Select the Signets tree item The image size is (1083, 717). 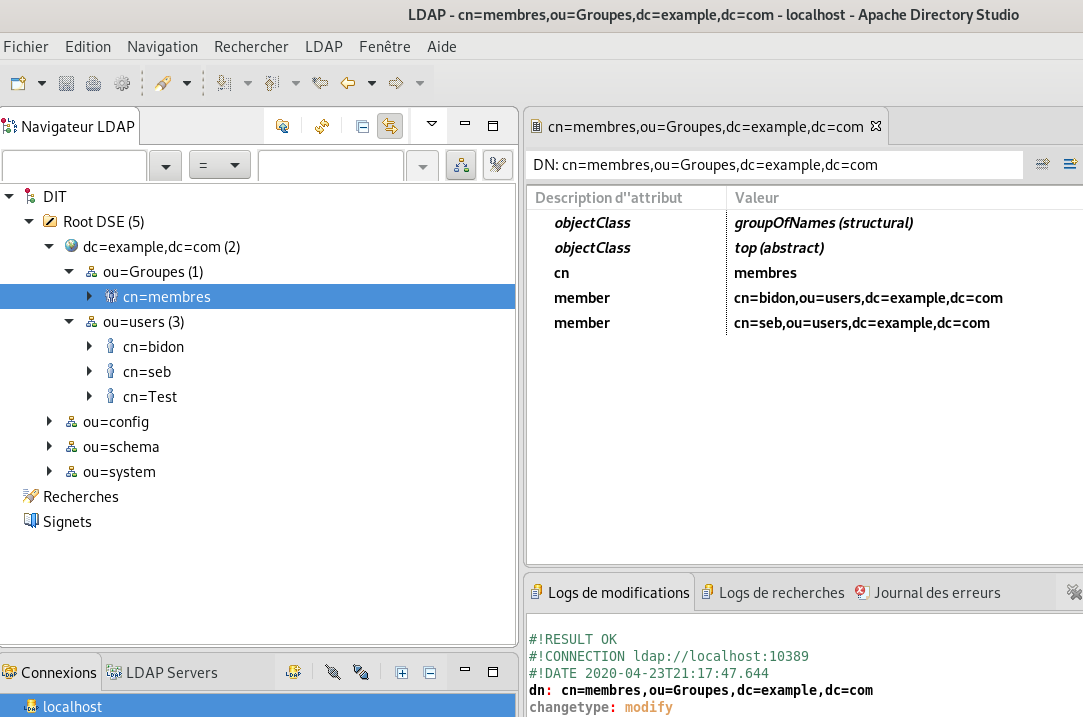67,522
